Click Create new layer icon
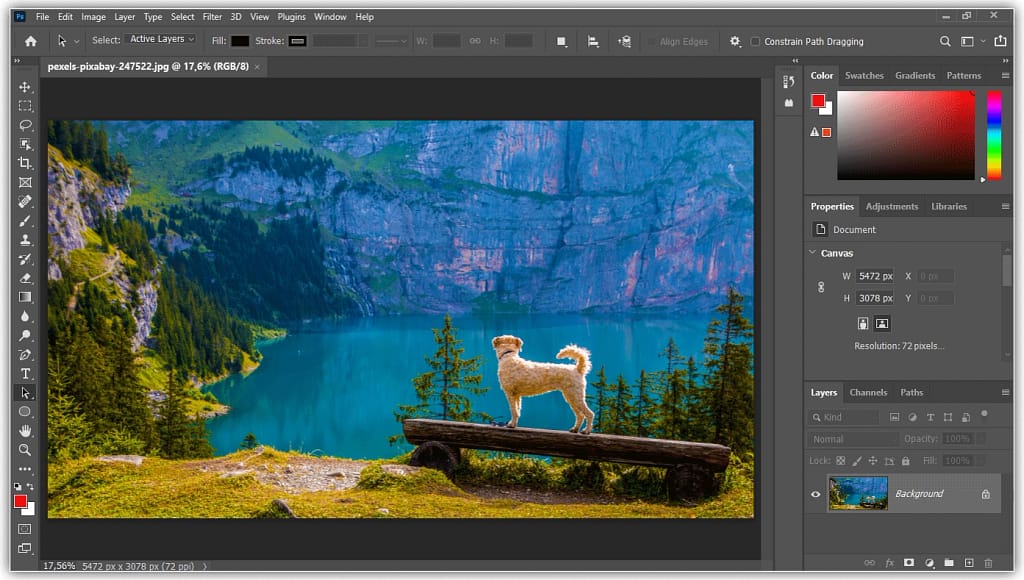1024x580 pixels. (x=969, y=562)
